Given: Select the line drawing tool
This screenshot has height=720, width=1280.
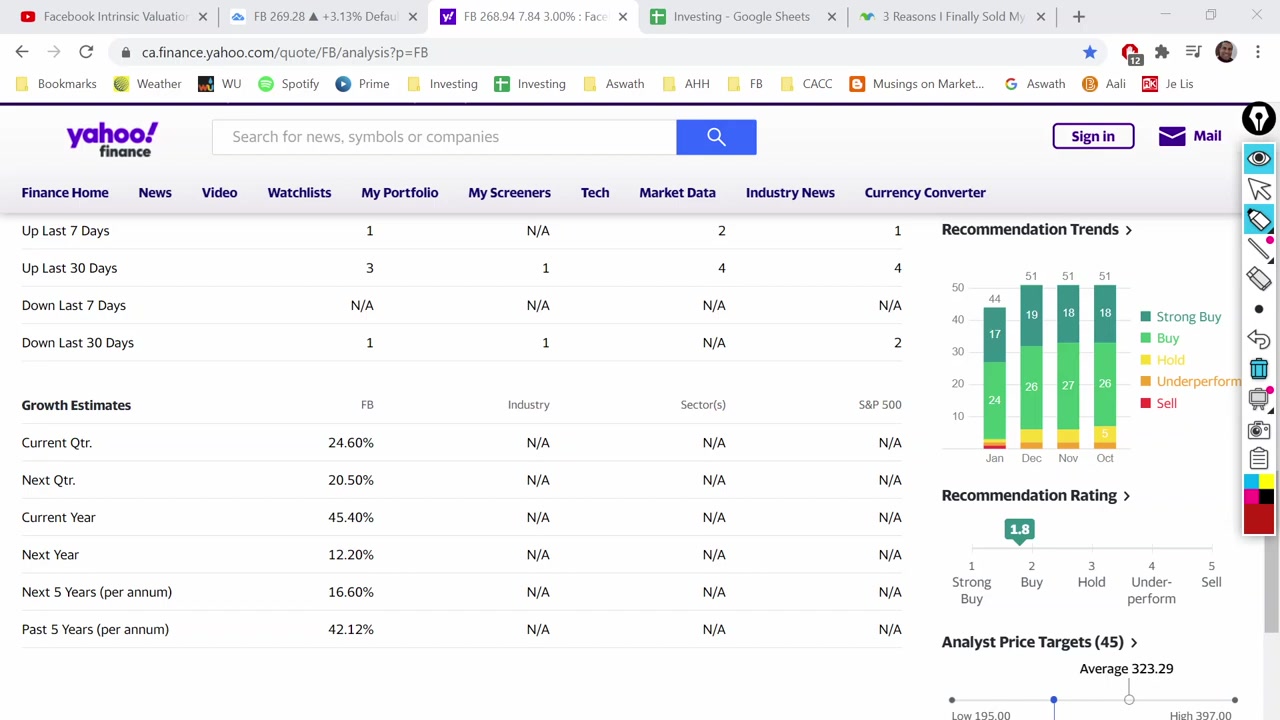Looking at the screenshot, I should point(1258,249).
